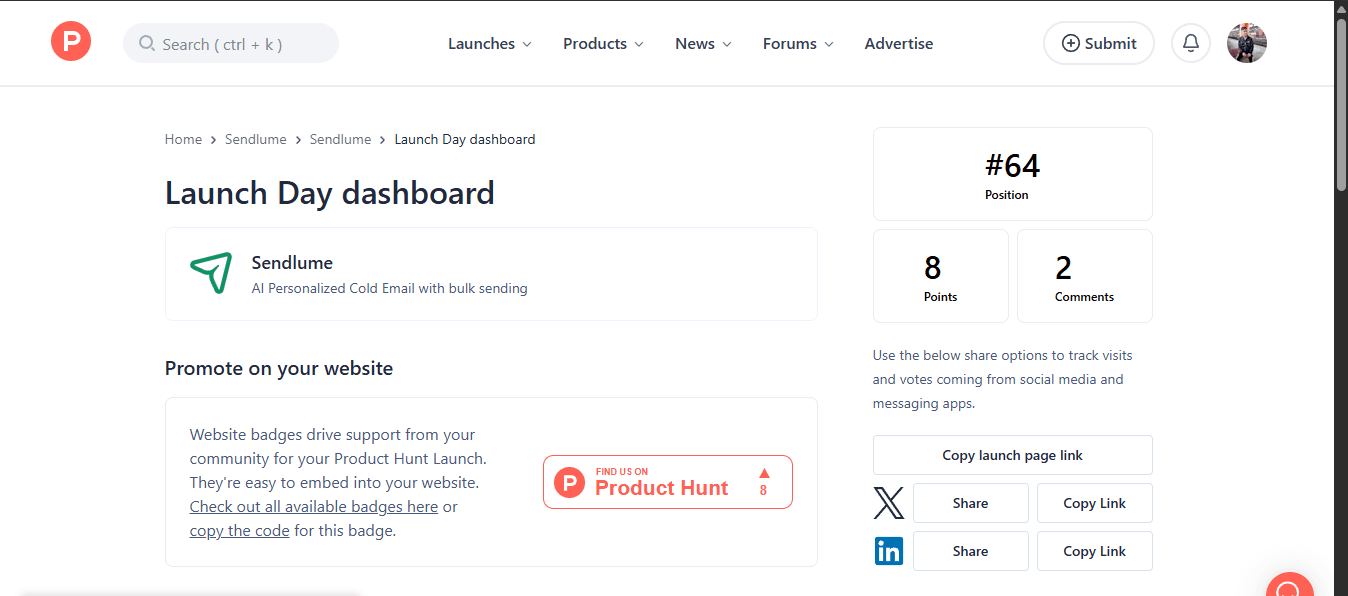
Task: Open the notifications bell
Action: click(x=1190, y=43)
